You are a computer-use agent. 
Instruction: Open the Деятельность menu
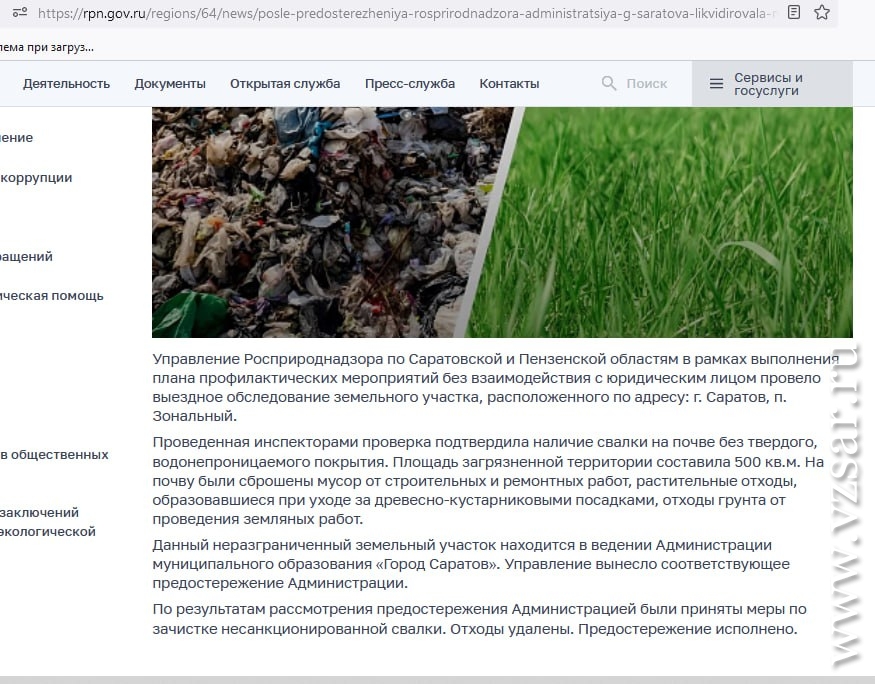[66, 84]
